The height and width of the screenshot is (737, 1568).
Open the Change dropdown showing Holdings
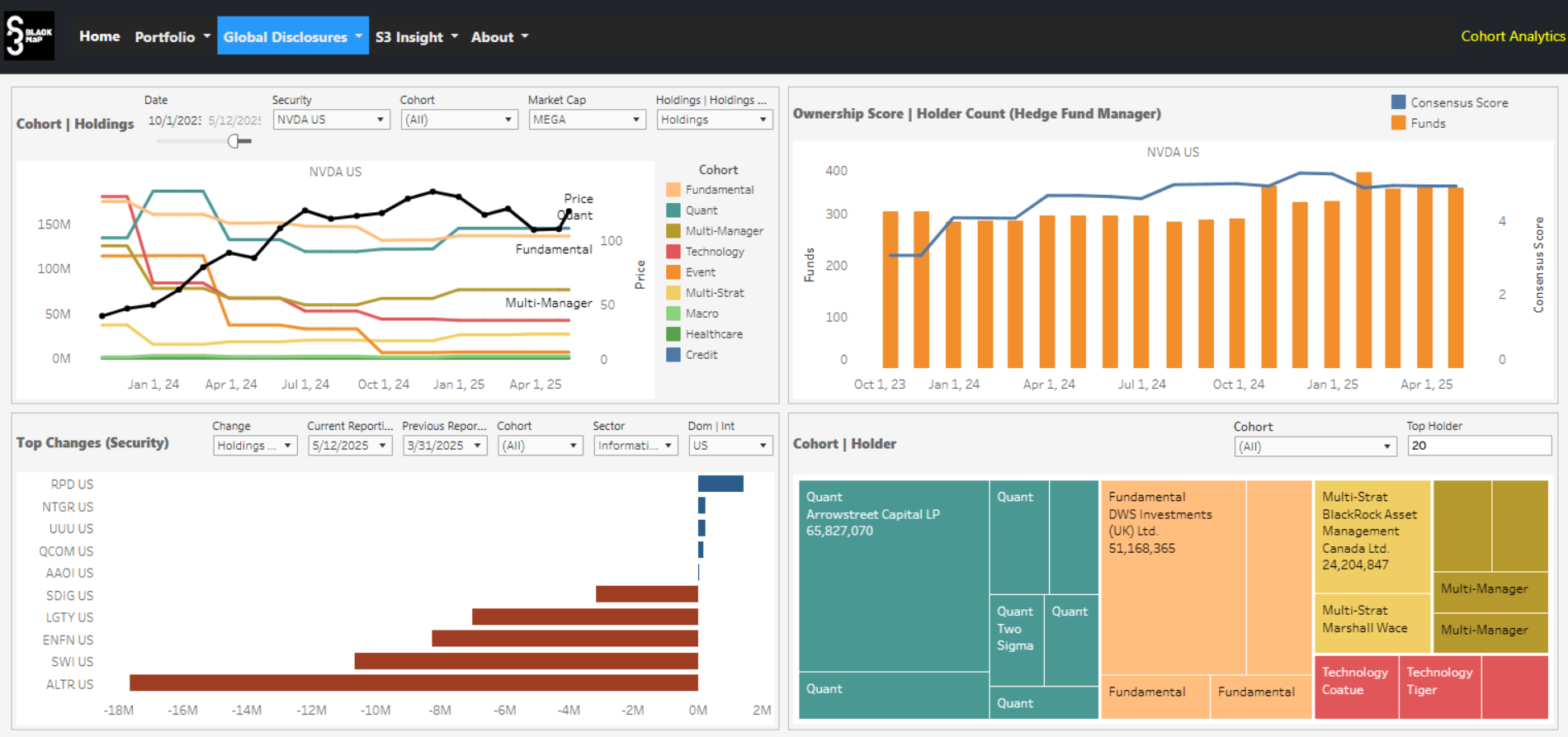tap(255, 446)
